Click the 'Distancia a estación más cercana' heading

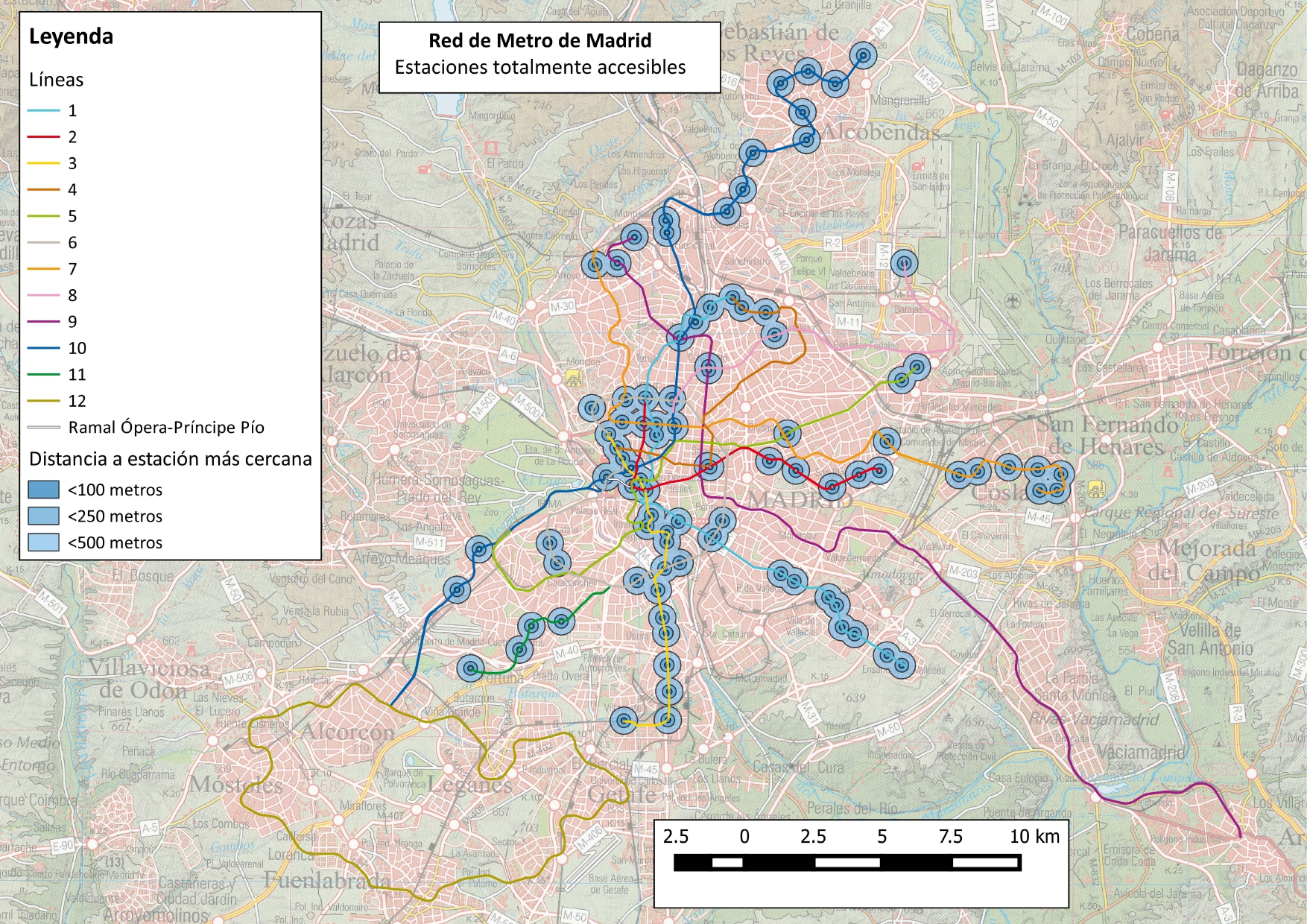[x=170, y=459]
